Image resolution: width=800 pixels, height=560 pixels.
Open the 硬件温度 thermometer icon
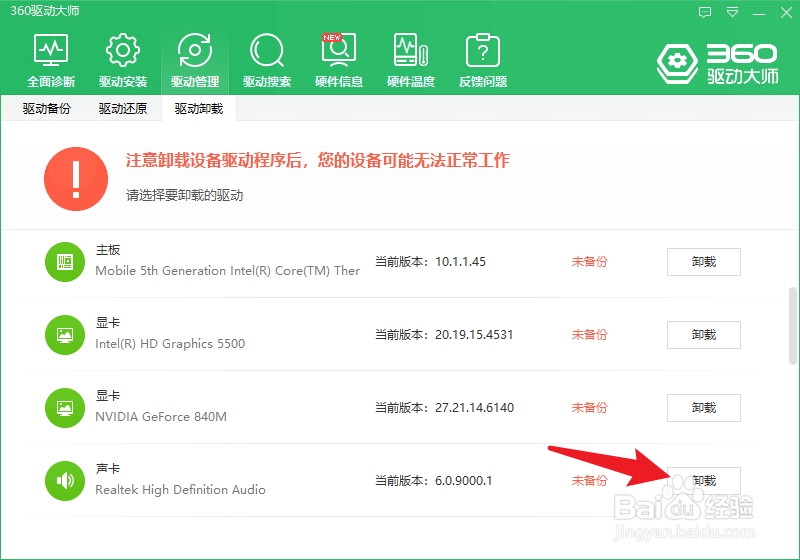tap(411, 60)
